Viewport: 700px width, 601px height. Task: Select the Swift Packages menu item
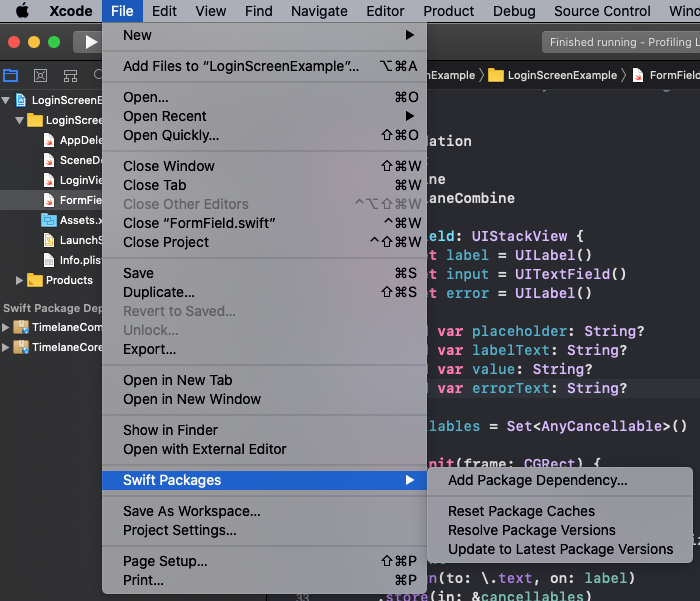[264, 480]
